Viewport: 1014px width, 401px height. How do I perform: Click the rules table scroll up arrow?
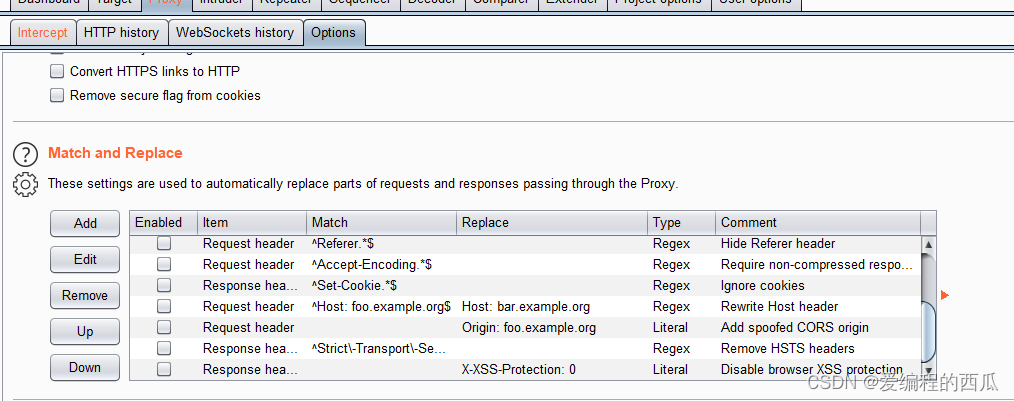pos(928,244)
